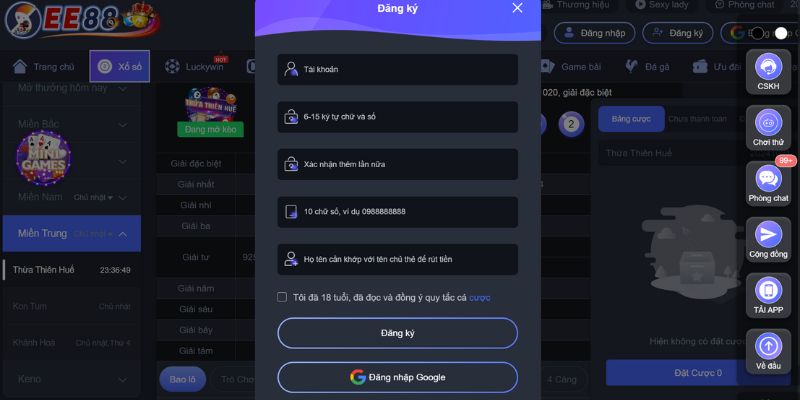Click the TẢI APP download icon
This screenshot has height=400, width=800.
pos(768,295)
